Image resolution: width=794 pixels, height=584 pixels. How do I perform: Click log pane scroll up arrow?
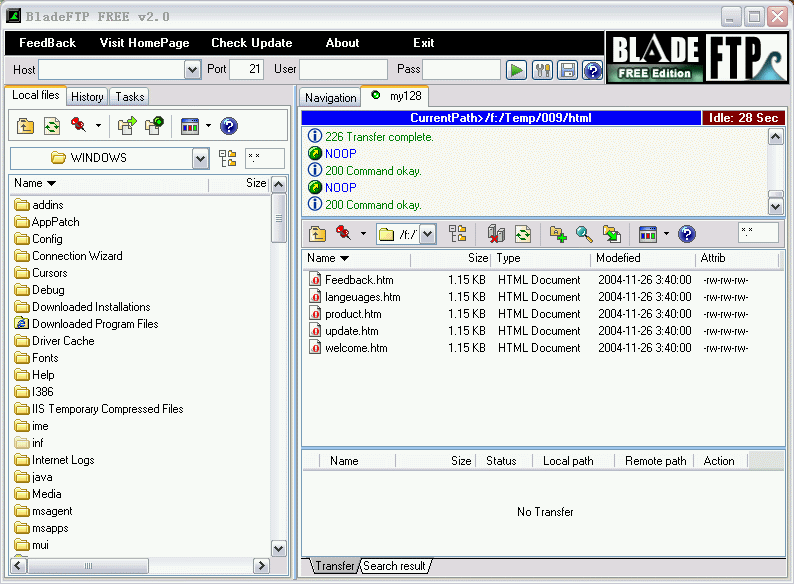coord(775,137)
